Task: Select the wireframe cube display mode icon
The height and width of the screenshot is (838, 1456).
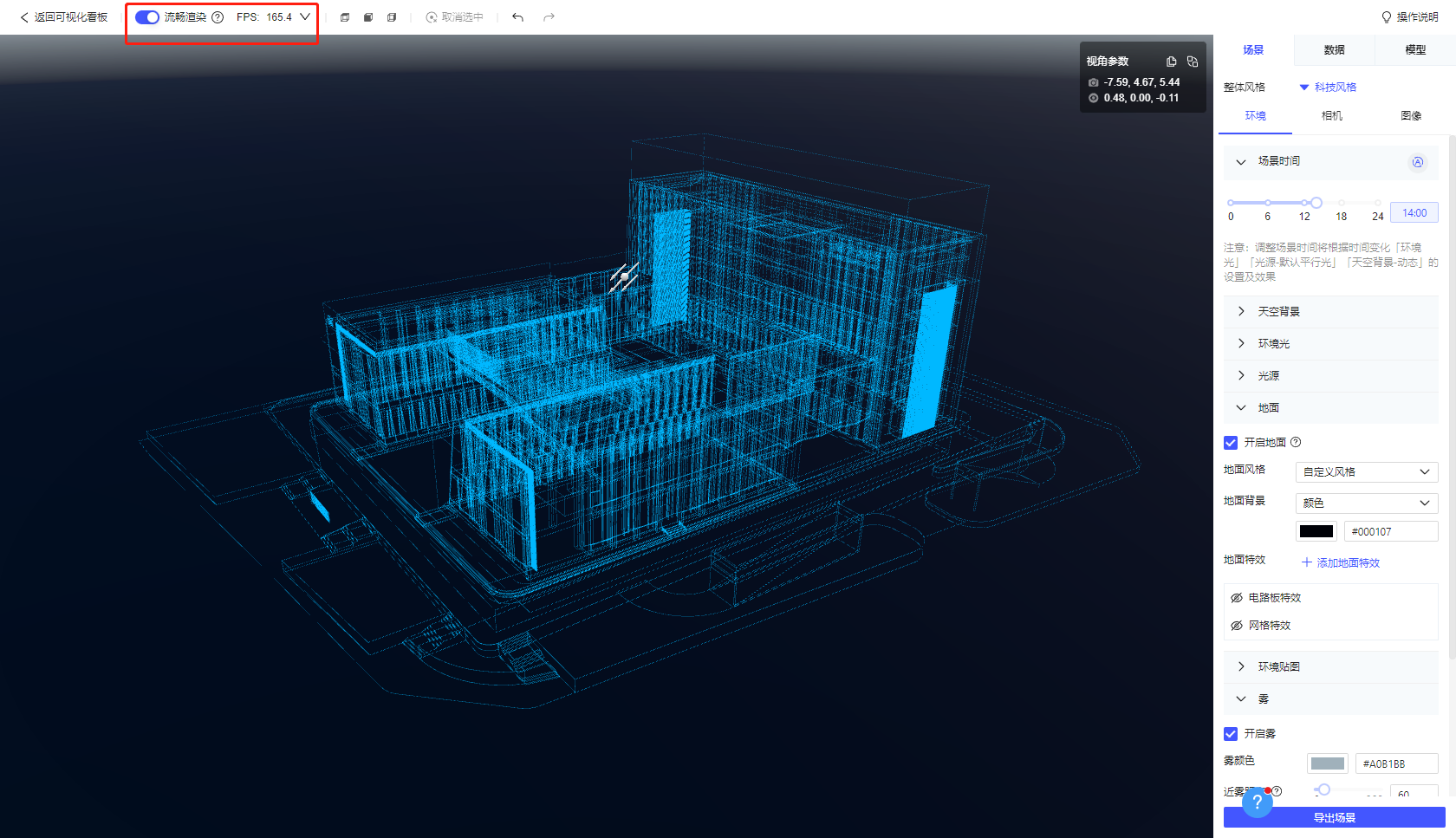Action: tap(345, 17)
